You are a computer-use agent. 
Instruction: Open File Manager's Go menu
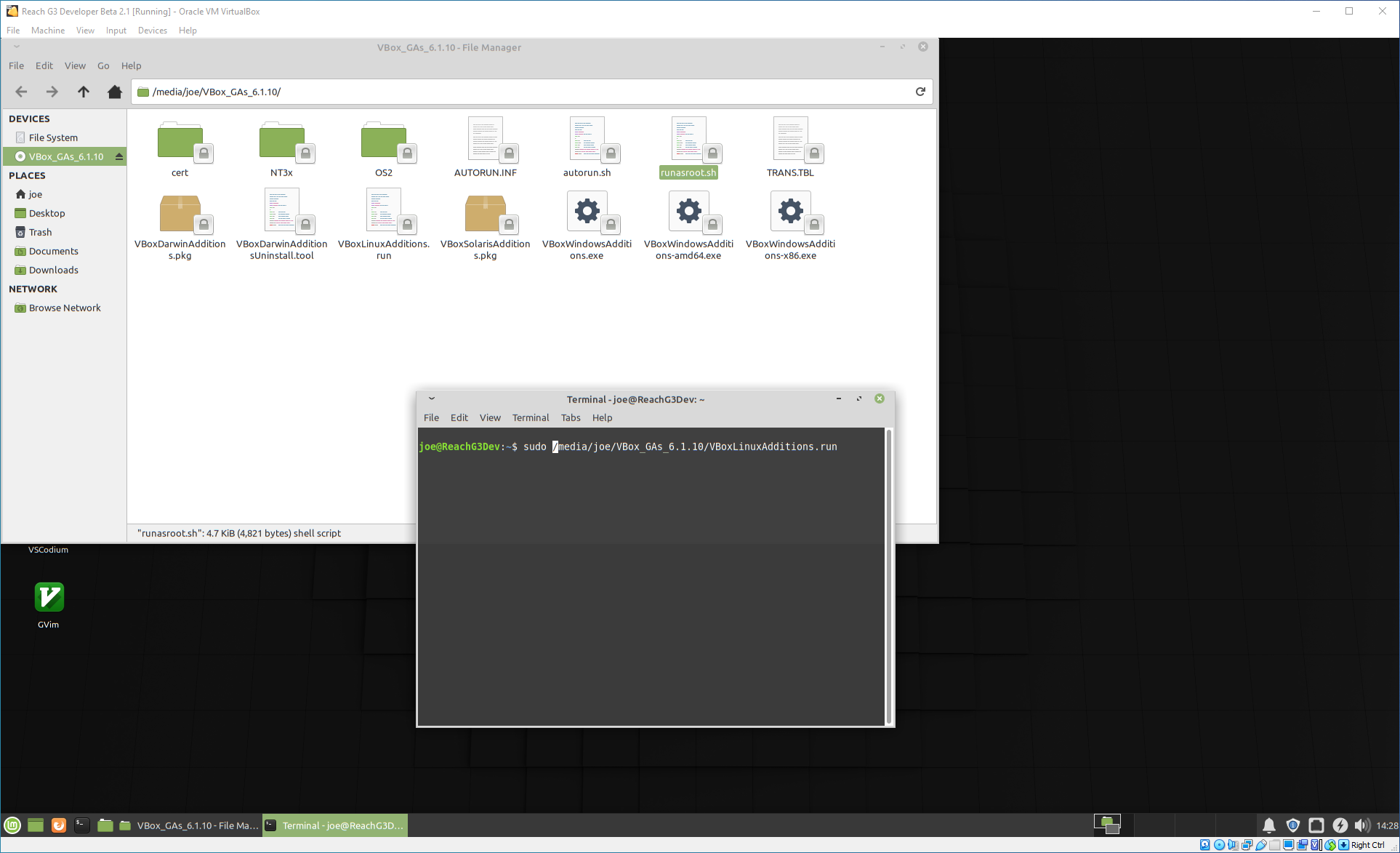103,65
